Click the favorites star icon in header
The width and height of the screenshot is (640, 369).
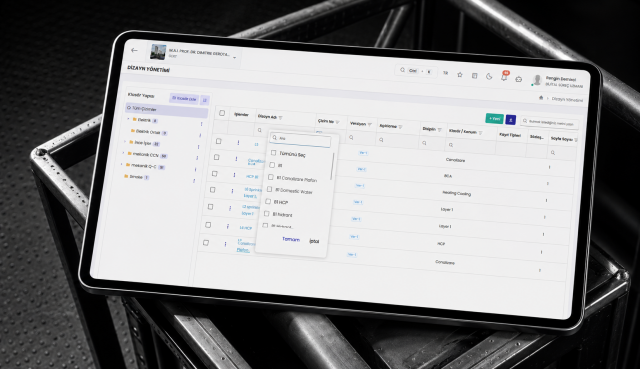coord(460,75)
